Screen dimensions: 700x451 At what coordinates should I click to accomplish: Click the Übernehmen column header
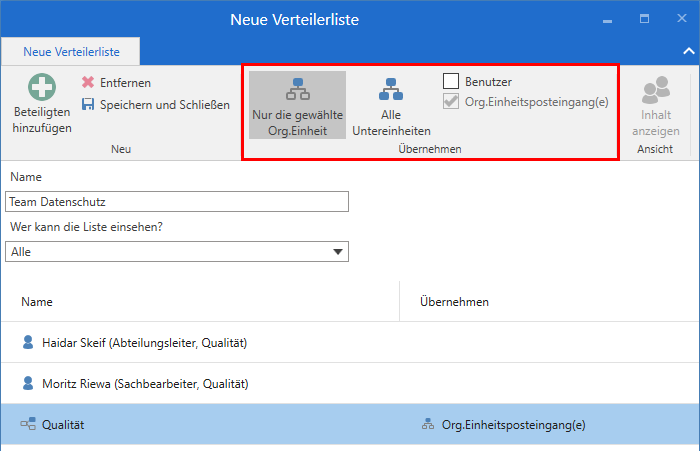click(454, 302)
